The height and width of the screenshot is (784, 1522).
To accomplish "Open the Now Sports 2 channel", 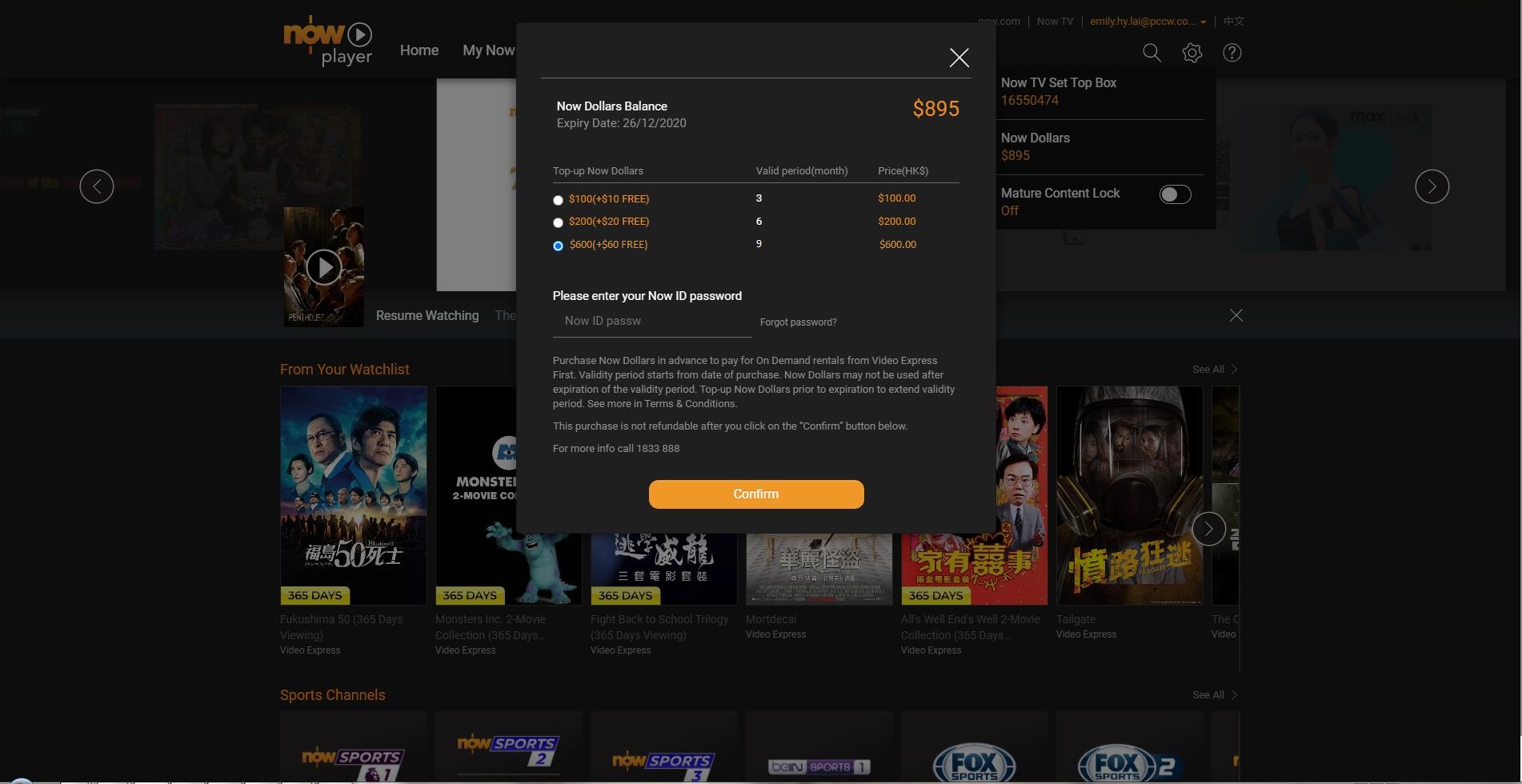I will [509, 748].
